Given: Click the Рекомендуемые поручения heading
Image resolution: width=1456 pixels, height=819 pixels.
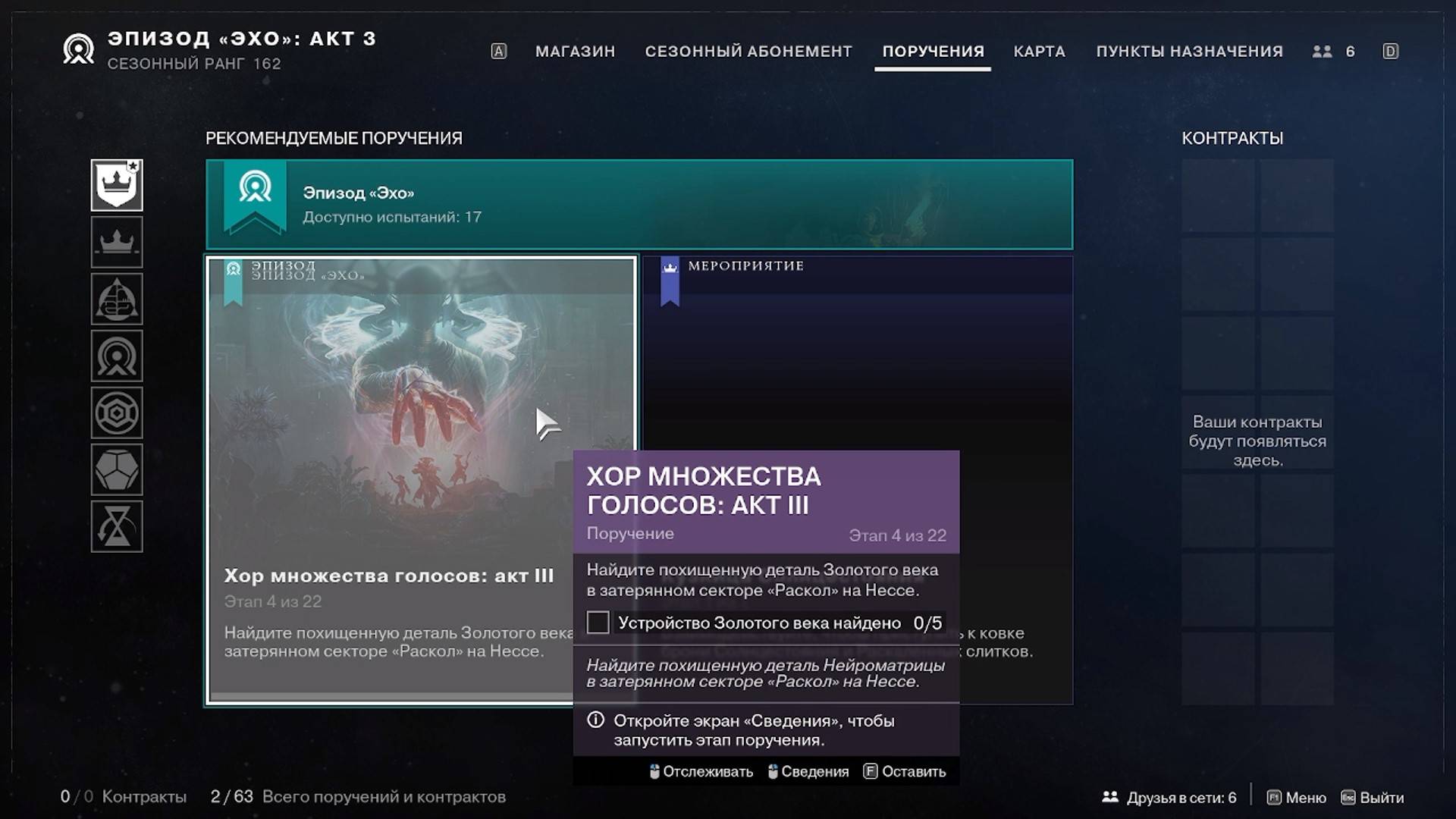Looking at the screenshot, I should point(334,138).
